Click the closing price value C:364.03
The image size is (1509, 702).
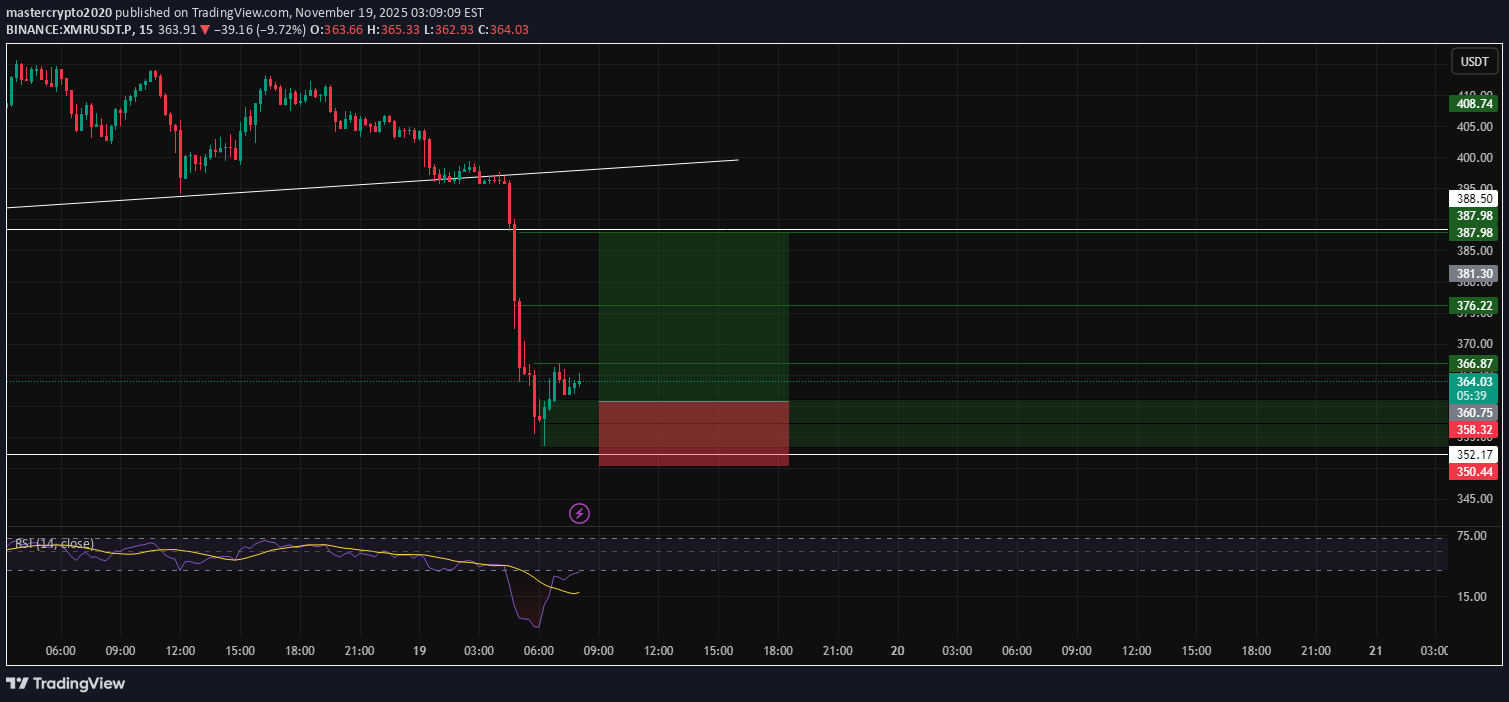pos(503,30)
